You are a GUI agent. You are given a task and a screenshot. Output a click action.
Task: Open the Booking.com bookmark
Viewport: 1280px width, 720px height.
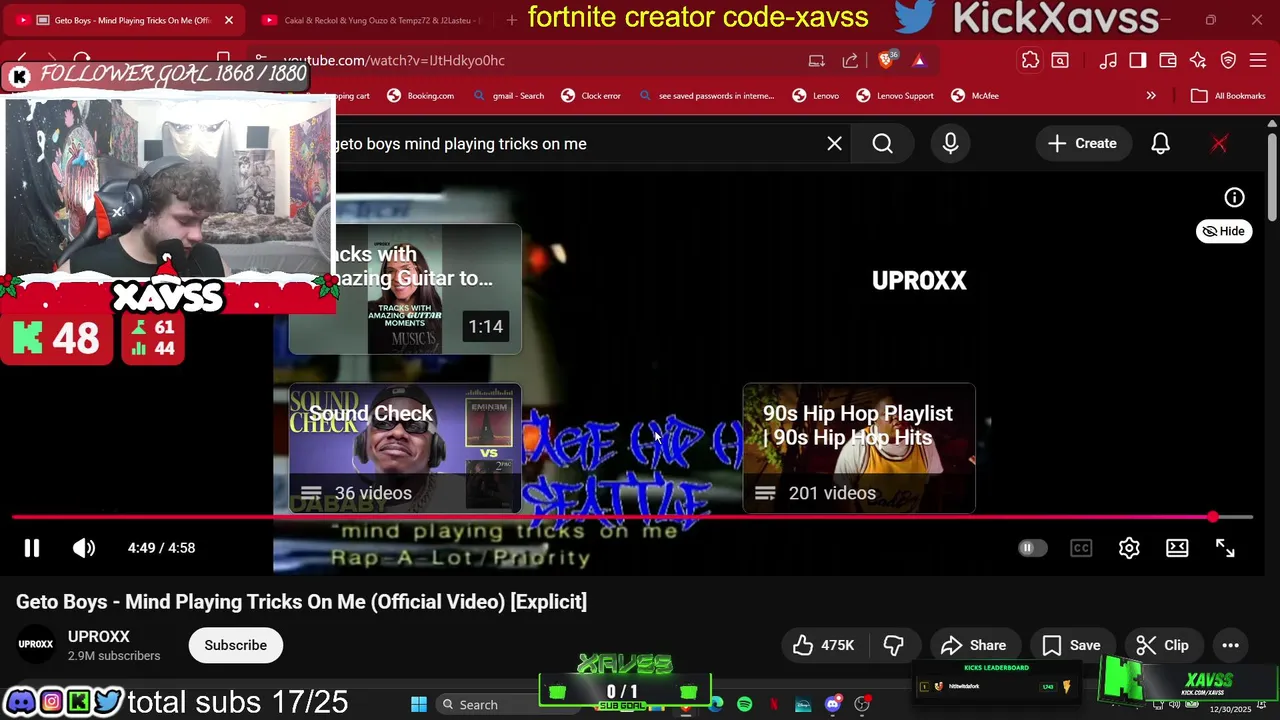420,96
